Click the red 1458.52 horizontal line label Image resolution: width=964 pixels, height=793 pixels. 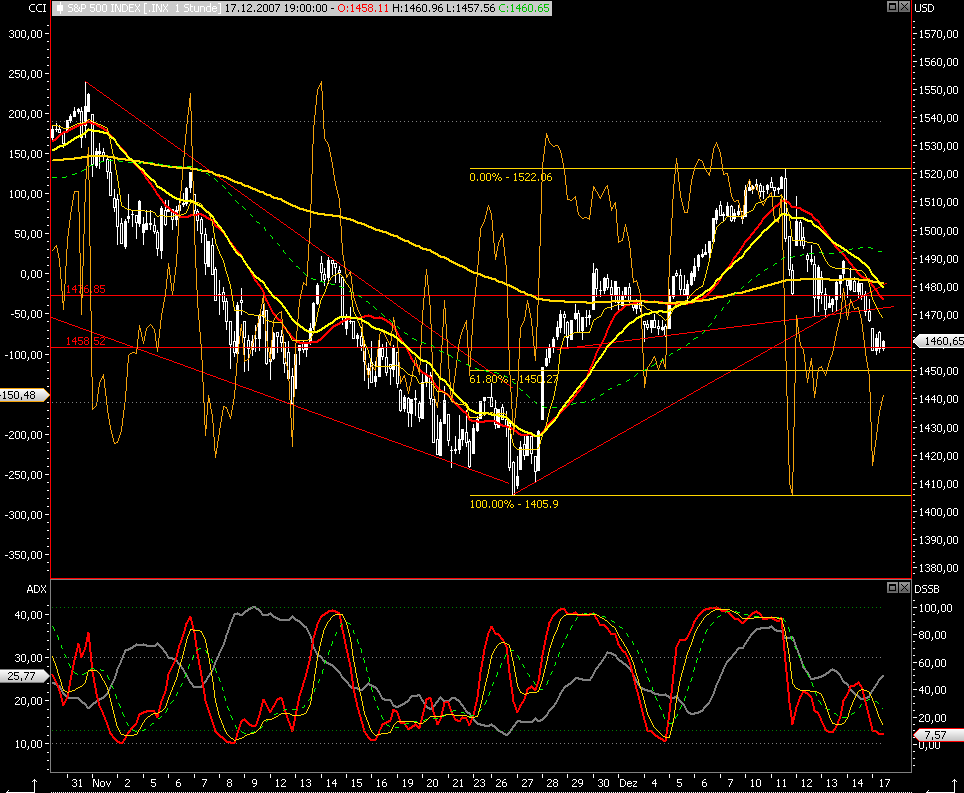[x=85, y=341]
